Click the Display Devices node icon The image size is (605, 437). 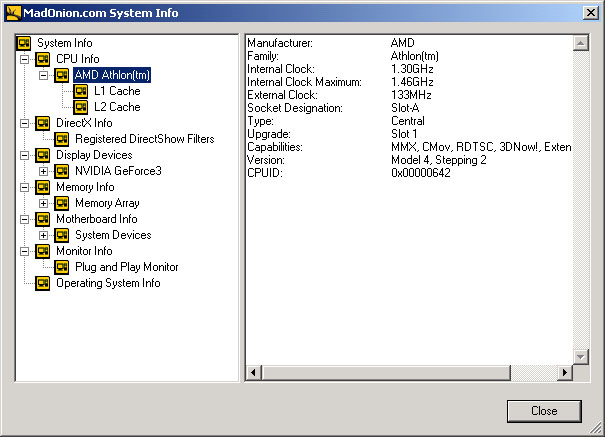[x=43, y=155]
